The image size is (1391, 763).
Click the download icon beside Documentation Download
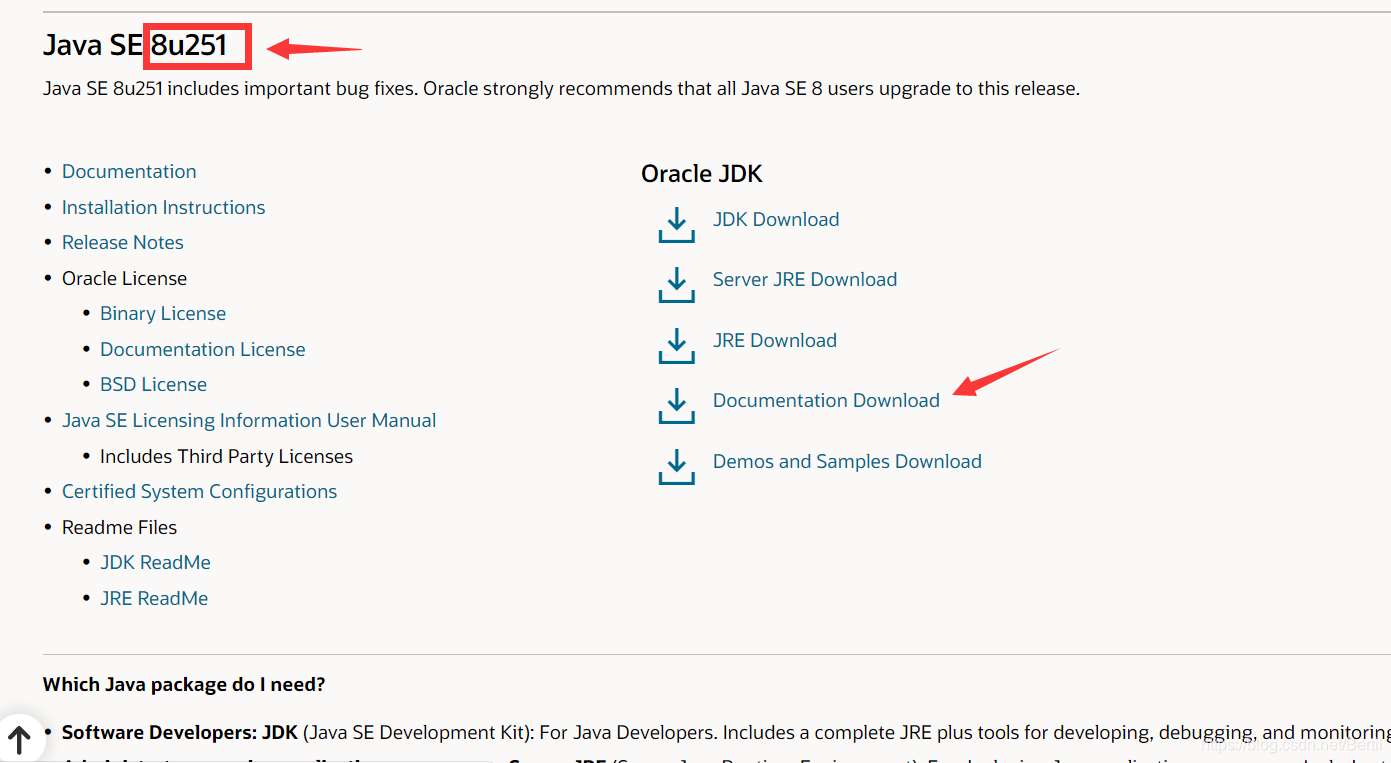[676, 405]
